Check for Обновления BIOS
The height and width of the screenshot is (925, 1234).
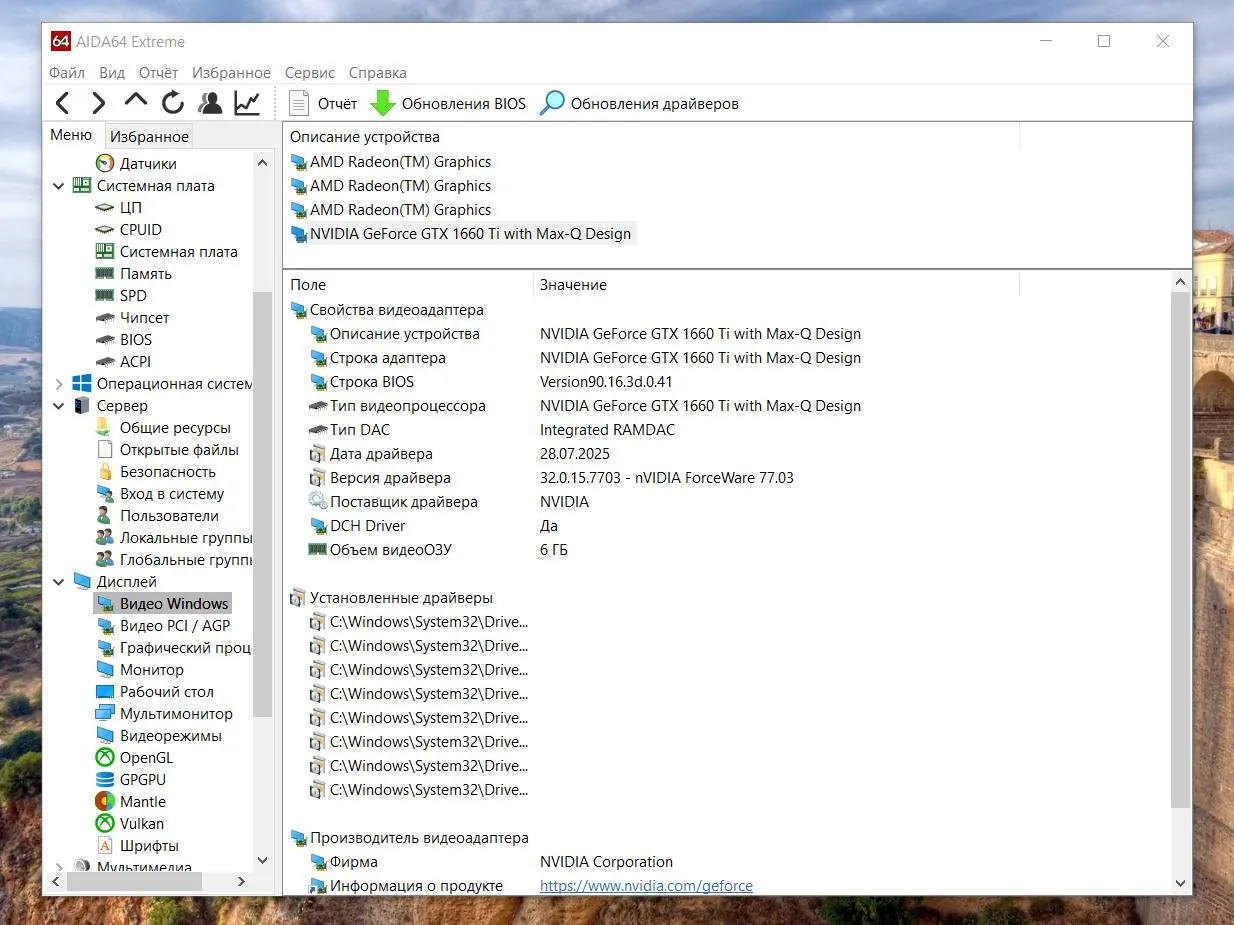pos(448,103)
